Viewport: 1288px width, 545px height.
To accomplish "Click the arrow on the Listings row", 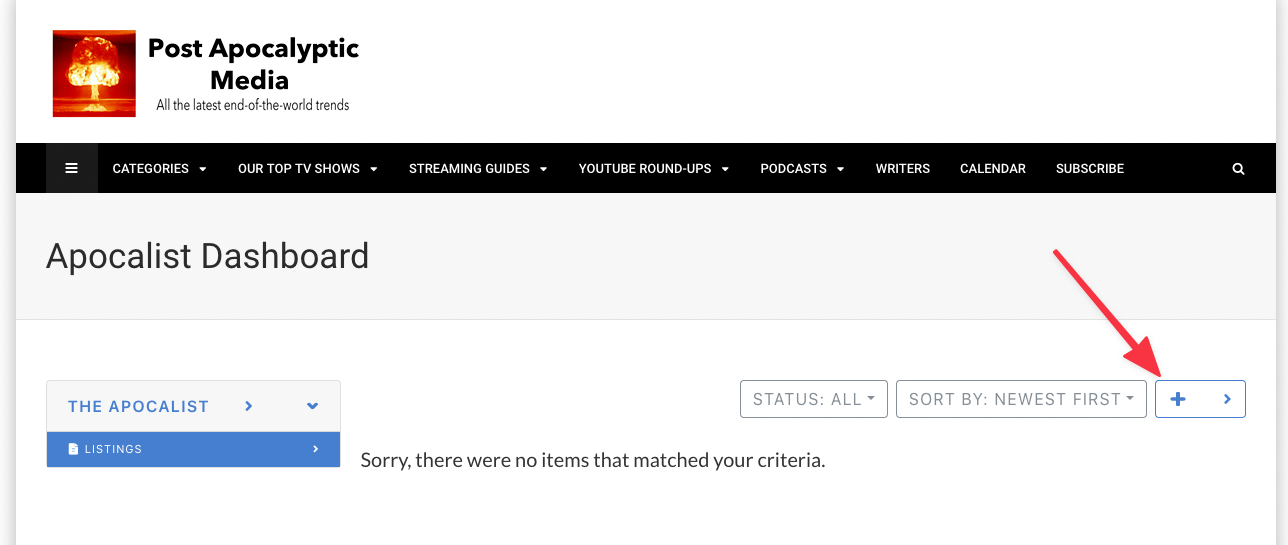I will click(315, 449).
